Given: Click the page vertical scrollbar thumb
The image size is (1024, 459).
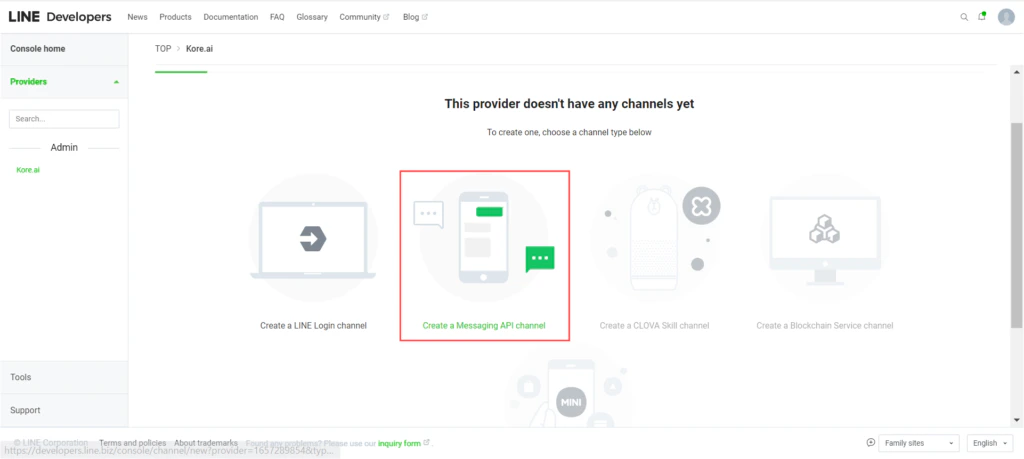Looking at the screenshot, I should pyautogui.click(x=1016, y=225).
